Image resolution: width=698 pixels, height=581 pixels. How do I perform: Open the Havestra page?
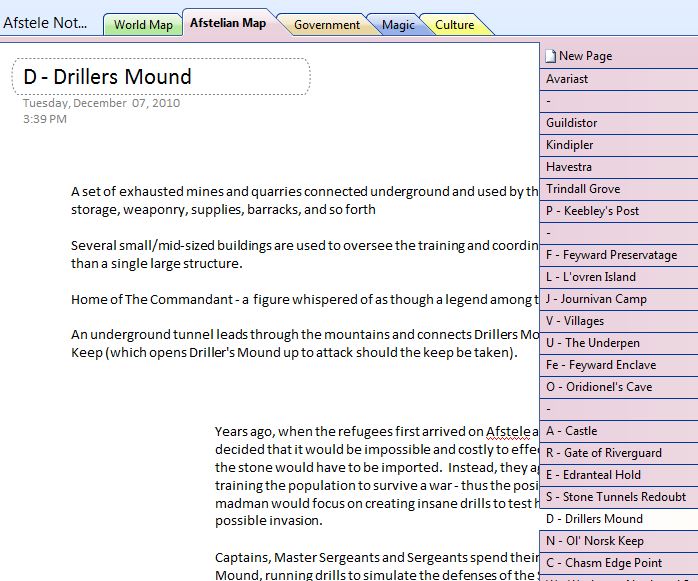click(x=619, y=167)
